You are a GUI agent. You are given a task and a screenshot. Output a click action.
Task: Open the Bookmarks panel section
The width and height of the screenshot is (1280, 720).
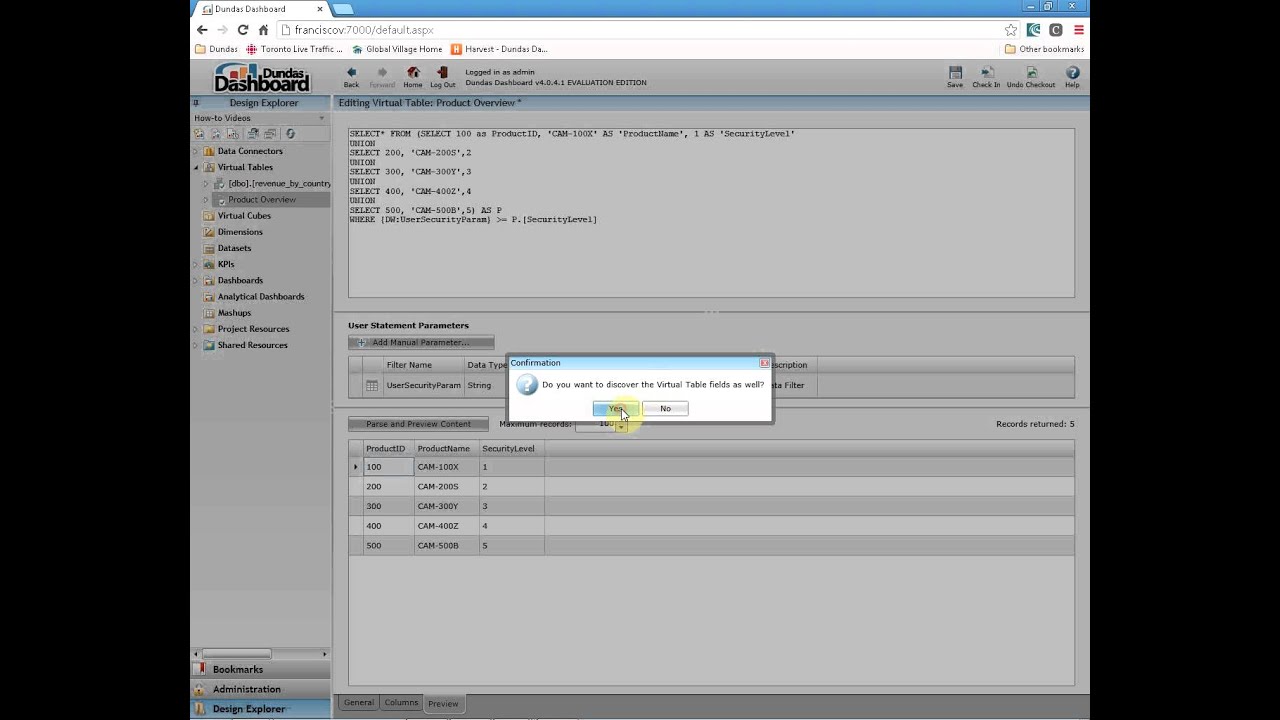[x=260, y=669]
